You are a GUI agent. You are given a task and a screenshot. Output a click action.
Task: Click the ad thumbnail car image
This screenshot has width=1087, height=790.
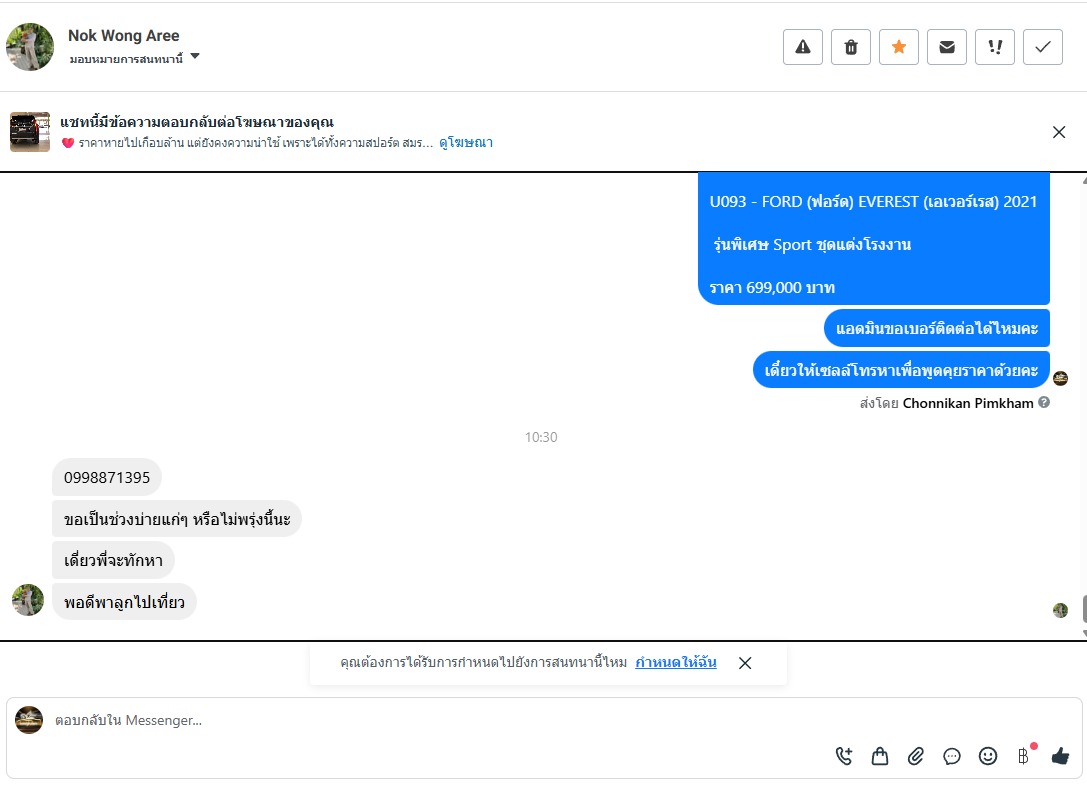[30, 132]
